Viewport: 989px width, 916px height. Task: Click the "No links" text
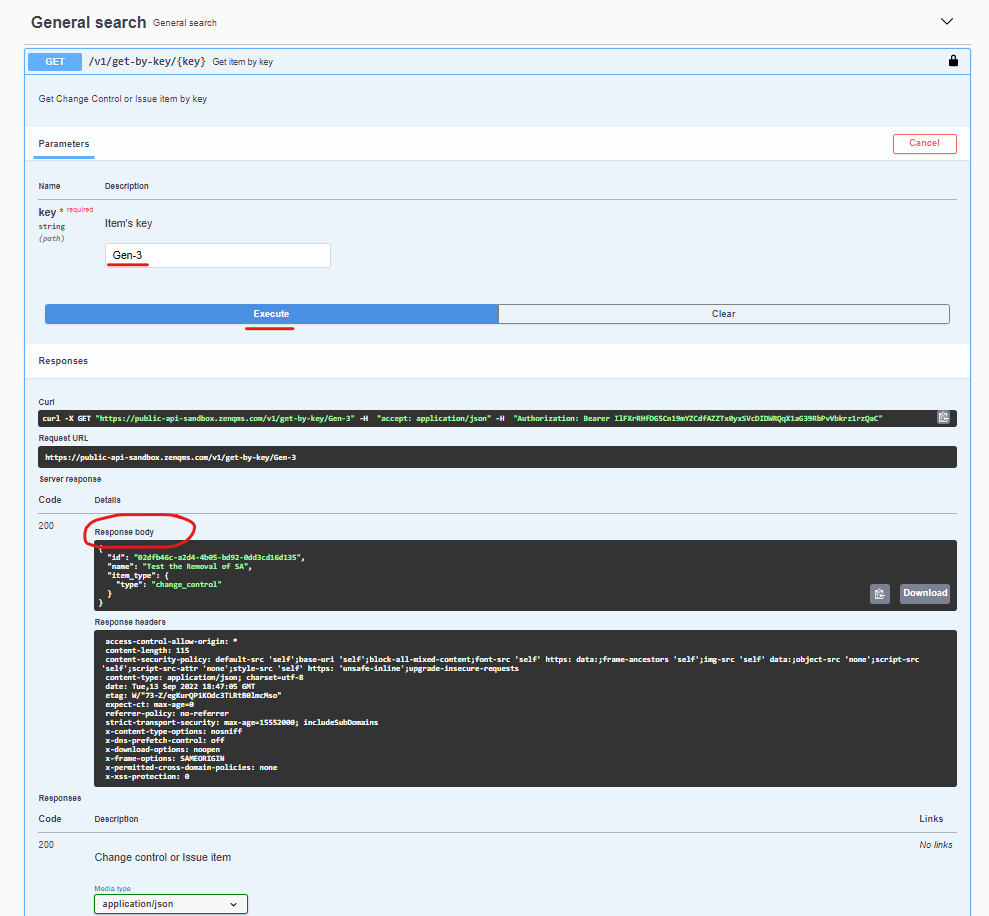tap(935, 845)
